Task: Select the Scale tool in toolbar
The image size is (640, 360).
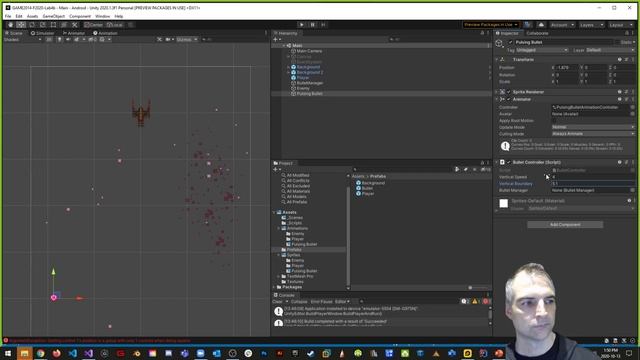Action: tap(42, 25)
